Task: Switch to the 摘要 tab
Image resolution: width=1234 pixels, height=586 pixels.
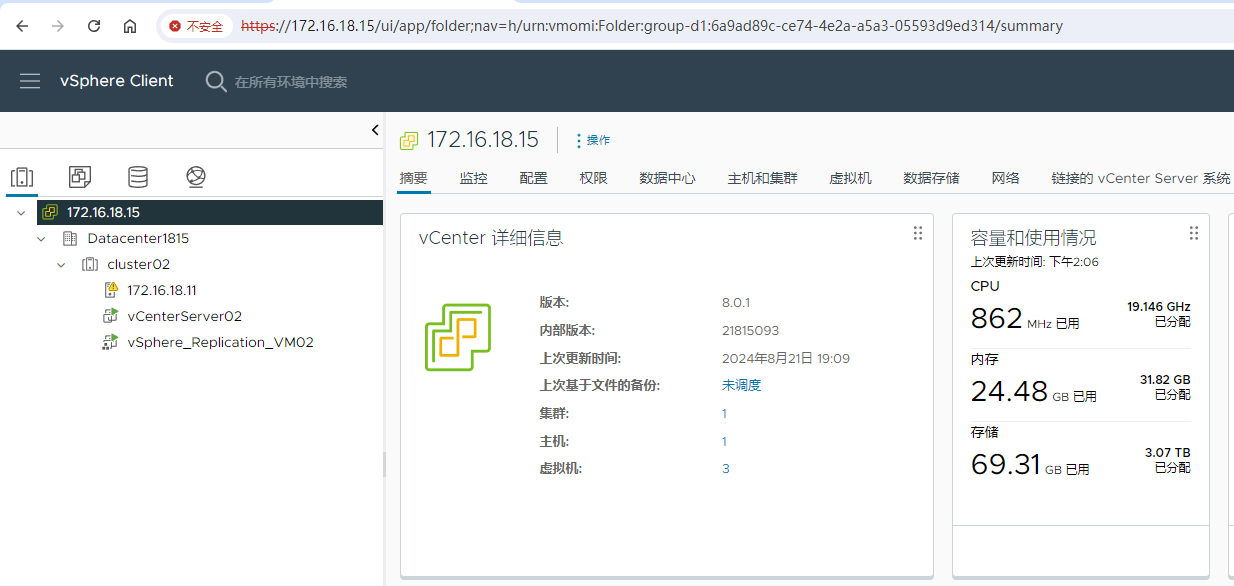Action: (x=413, y=178)
